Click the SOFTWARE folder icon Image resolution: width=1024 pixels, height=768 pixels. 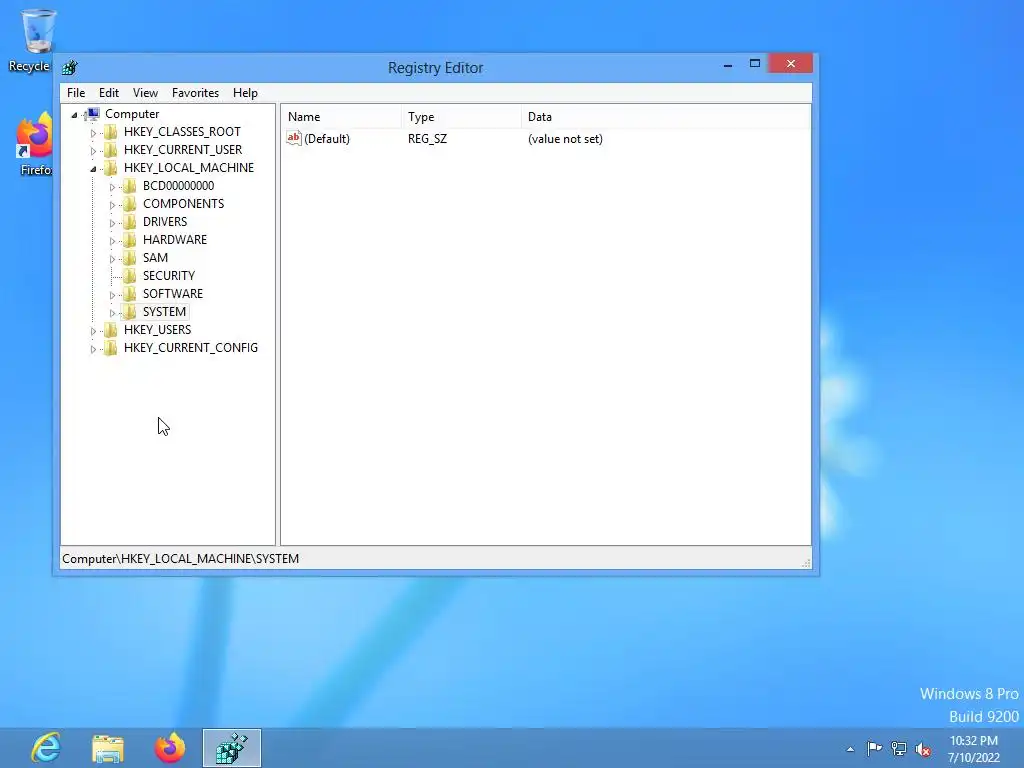[130, 294]
